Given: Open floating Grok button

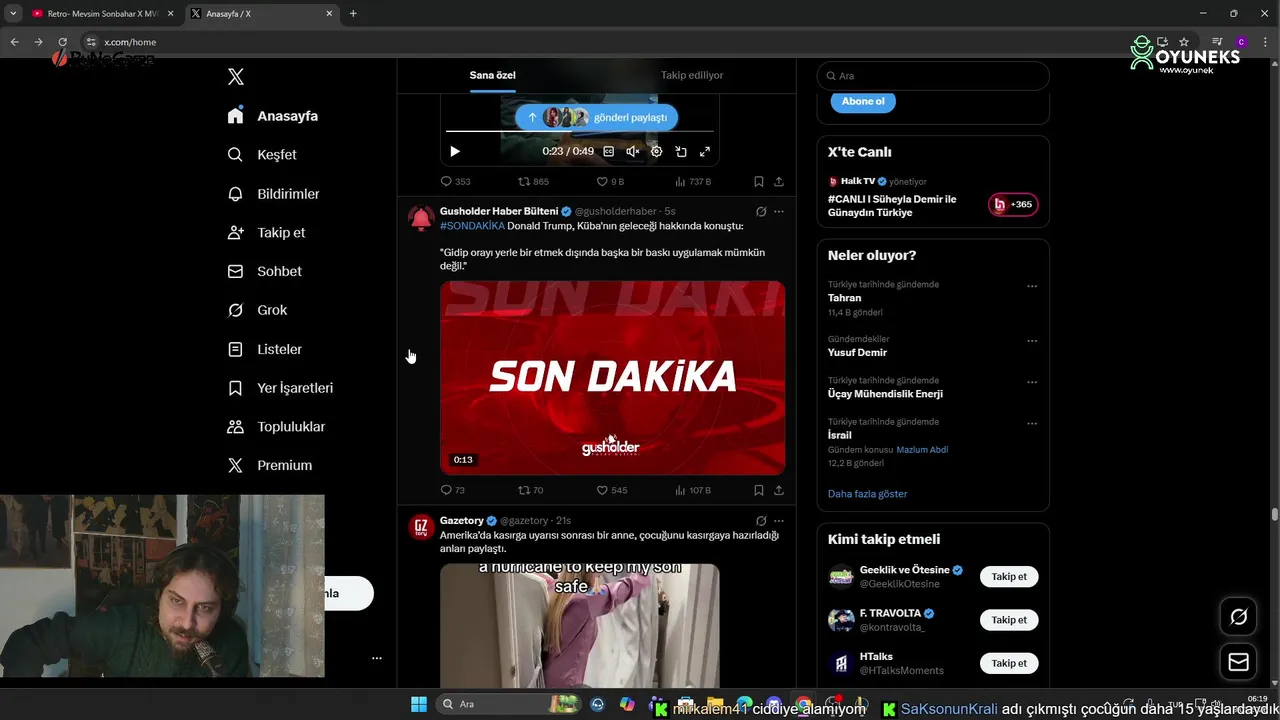Looking at the screenshot, I should 1238,617.
